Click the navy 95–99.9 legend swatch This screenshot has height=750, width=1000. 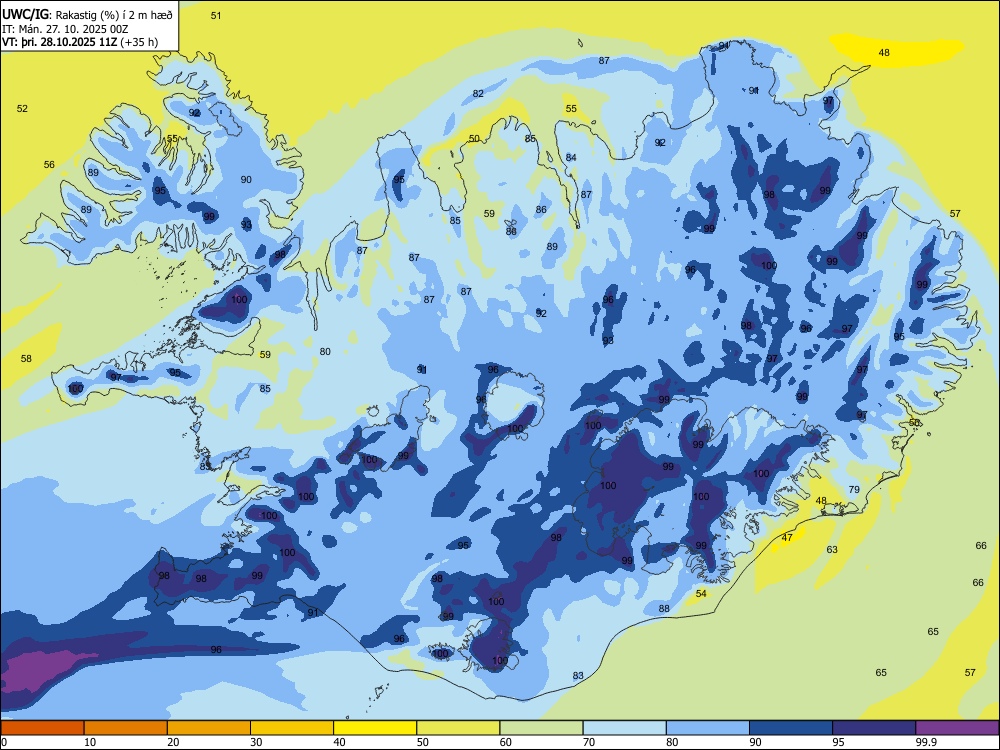tap(874, 728)
